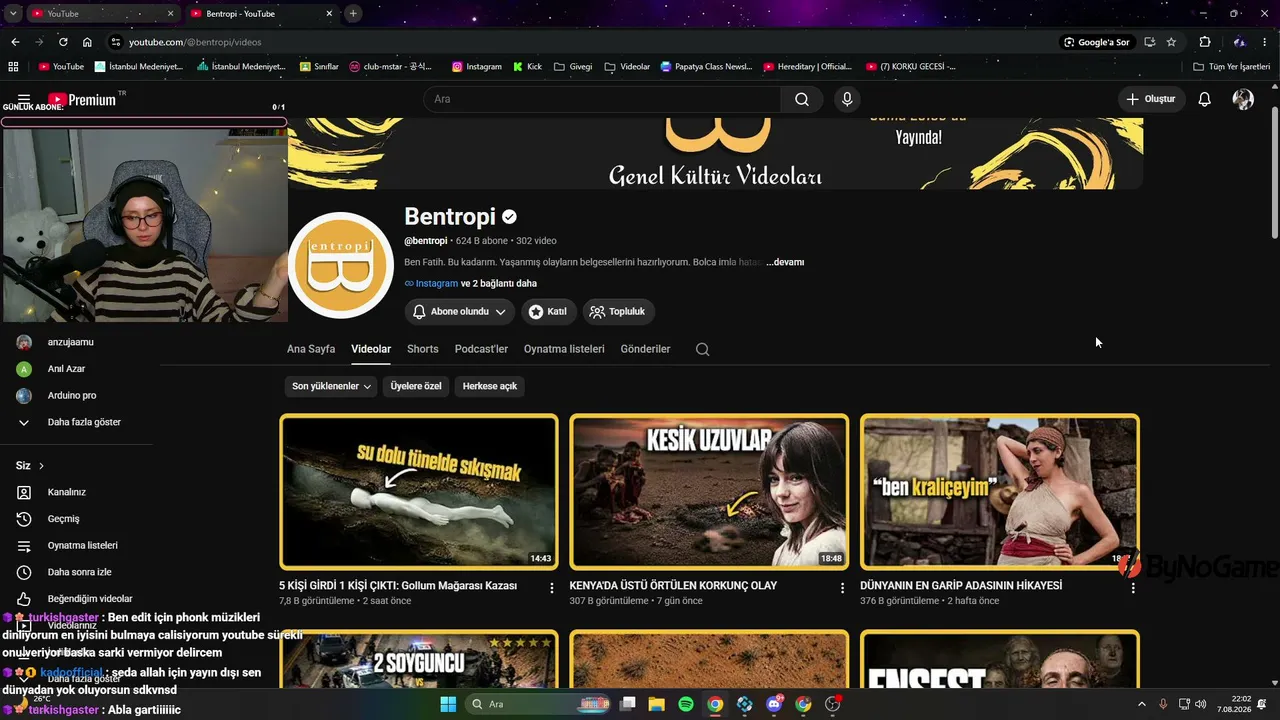
Task: Open YouTube notifications bell
Action: pyautogui.click(x=1205, y=99)
